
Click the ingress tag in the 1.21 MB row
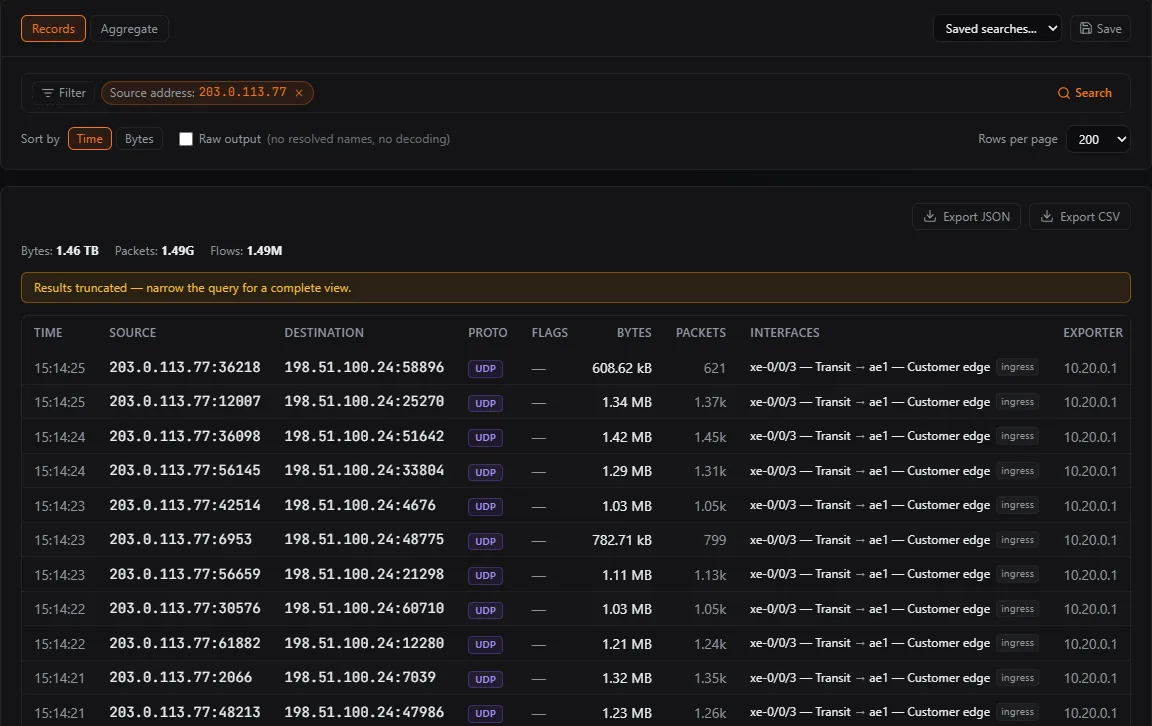point(1017,642)
